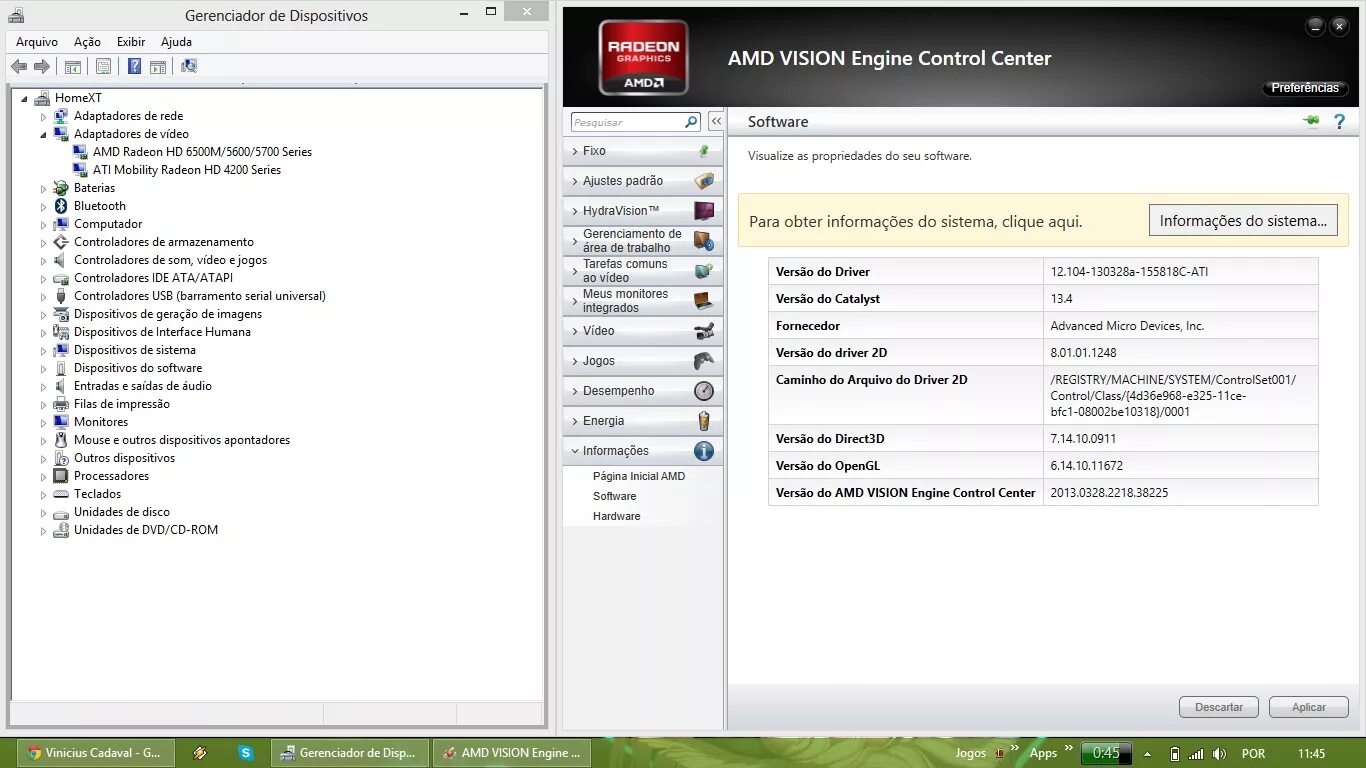Click POR language indicator in taskbar
Image resolution: width=1366 pixels, height=768 pixels.
click(x=1253, y=754)
